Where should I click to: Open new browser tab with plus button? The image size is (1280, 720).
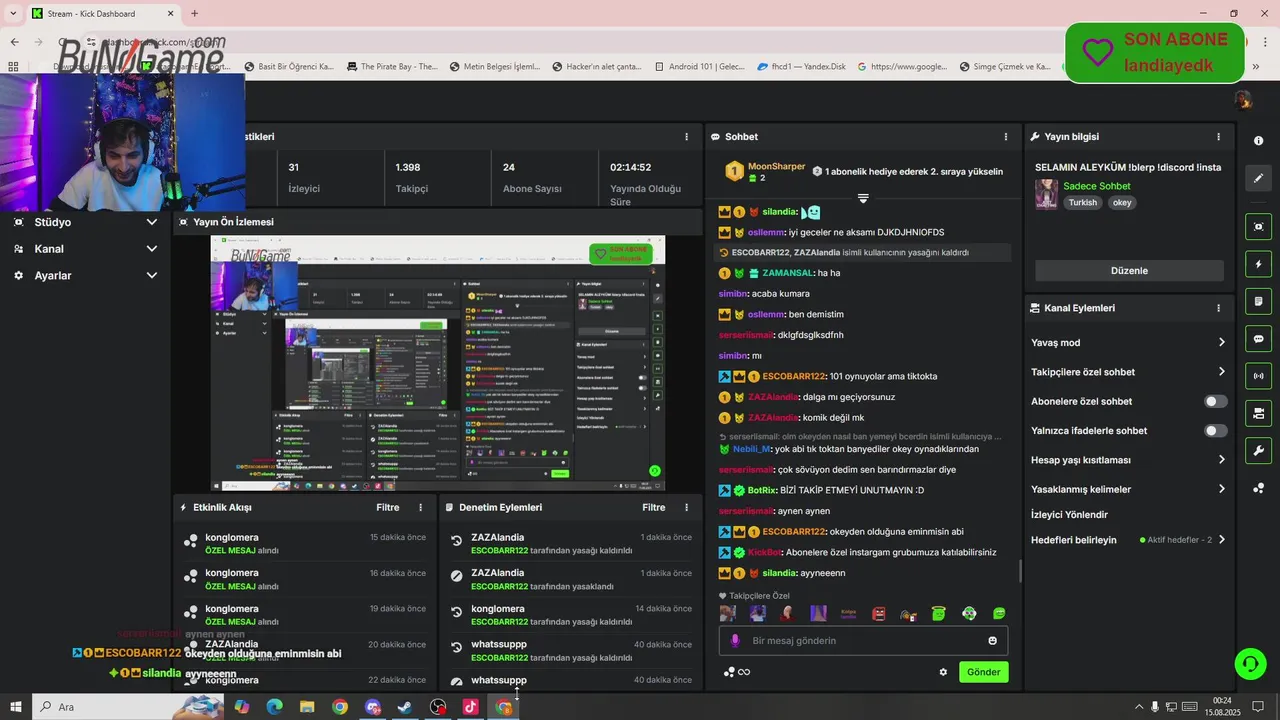point(194,13)
